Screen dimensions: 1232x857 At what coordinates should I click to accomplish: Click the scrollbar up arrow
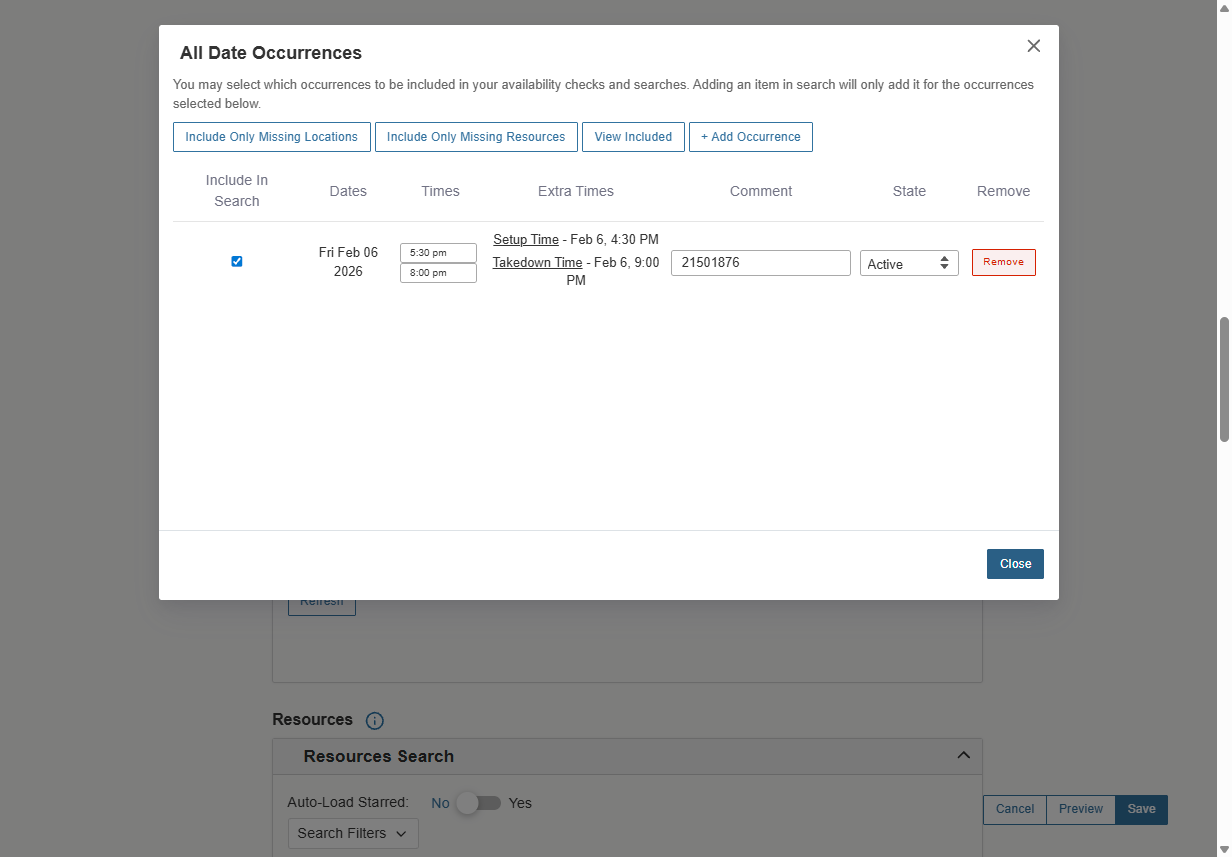(x=1224, y=7)
